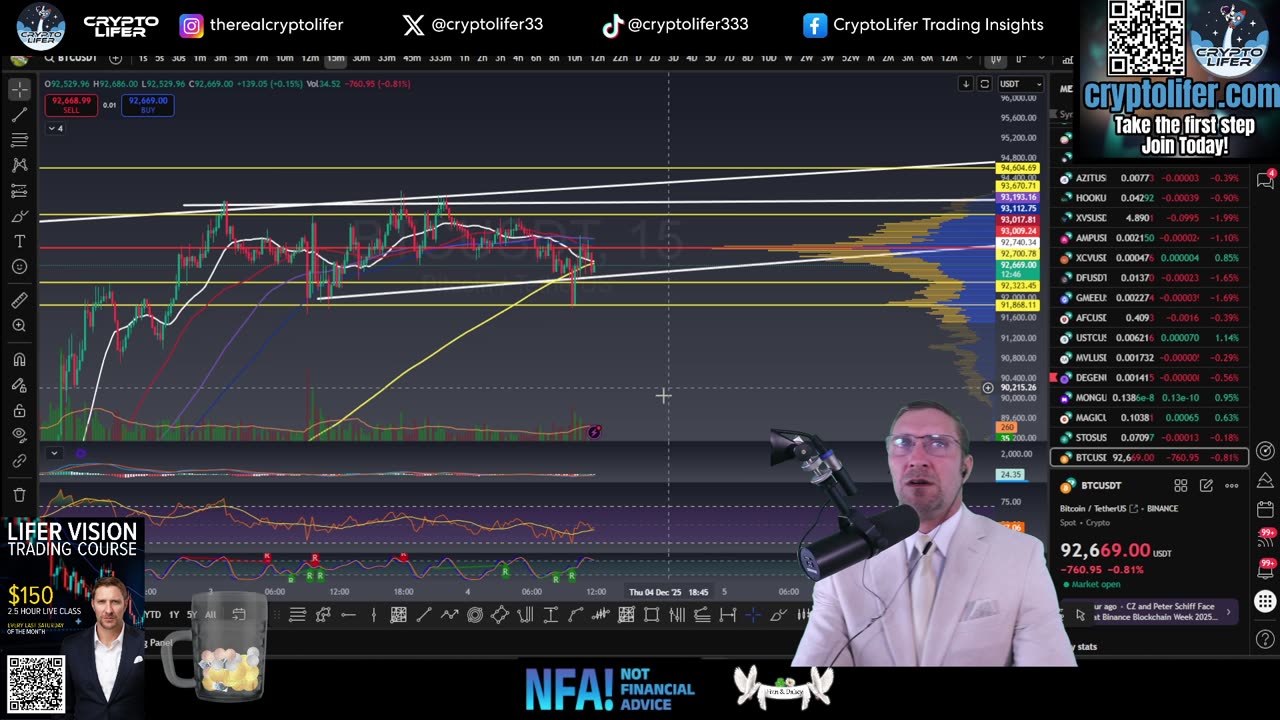
Task: Switch to the 45m timeframe
Action: [x=412, y=58]
